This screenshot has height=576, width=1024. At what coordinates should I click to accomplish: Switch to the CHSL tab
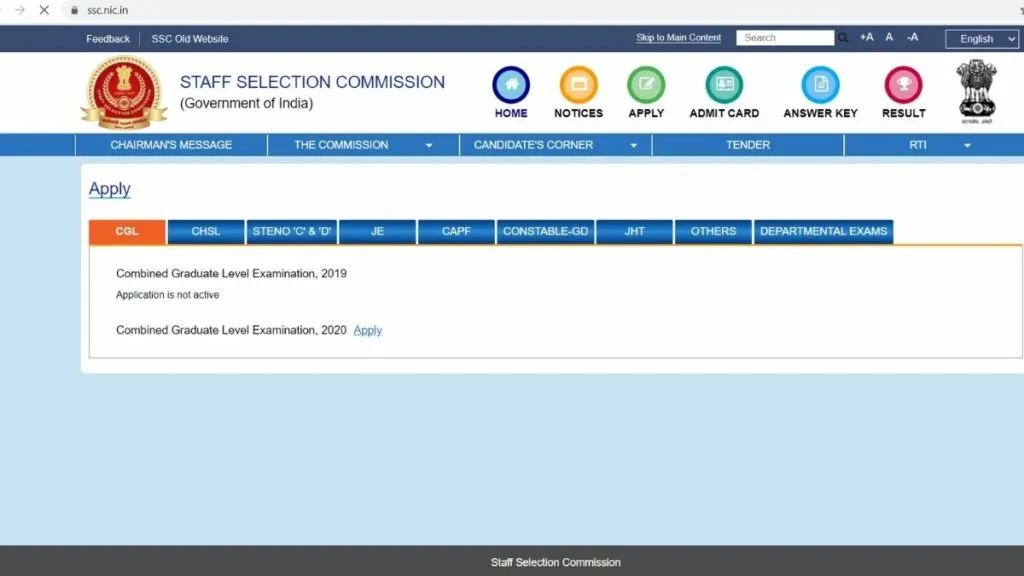206,231
